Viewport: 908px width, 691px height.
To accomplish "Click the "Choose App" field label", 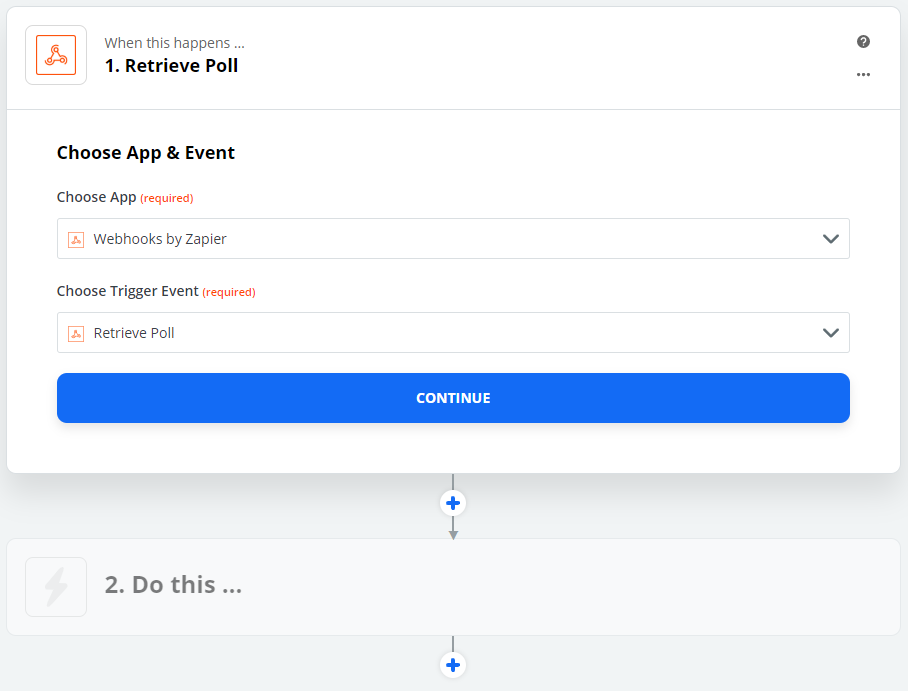I will [x=97, y=198].
